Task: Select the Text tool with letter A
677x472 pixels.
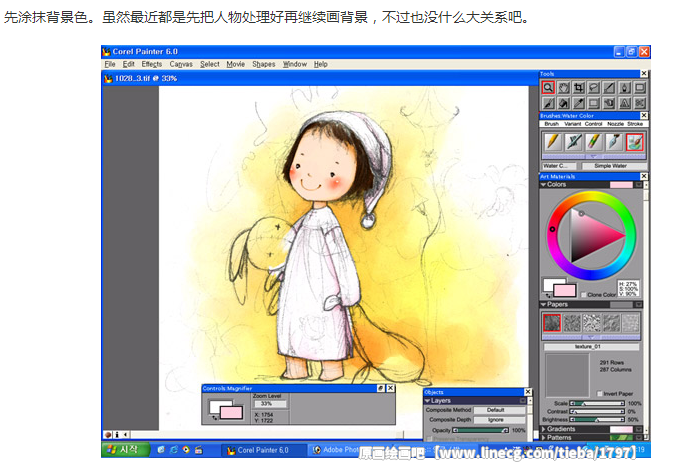Action: click(624, 103)
